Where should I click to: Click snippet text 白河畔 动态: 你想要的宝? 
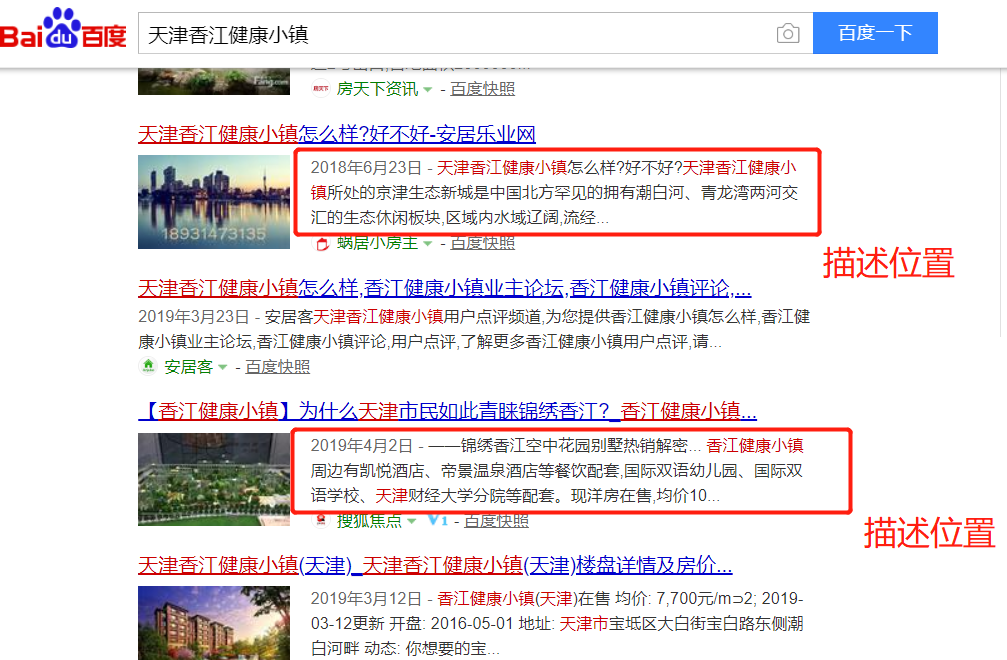click(398, 649)
